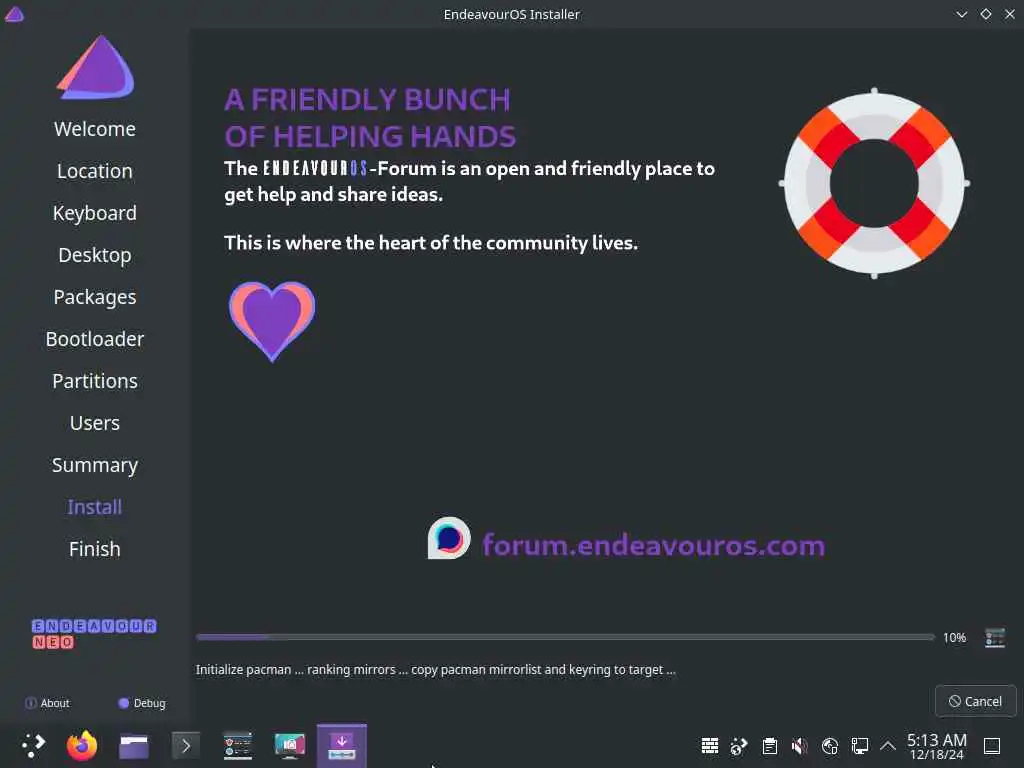The image size is (1024, 768).
Task: Click the lifebuoy illustration
Action: click(874, 184)
